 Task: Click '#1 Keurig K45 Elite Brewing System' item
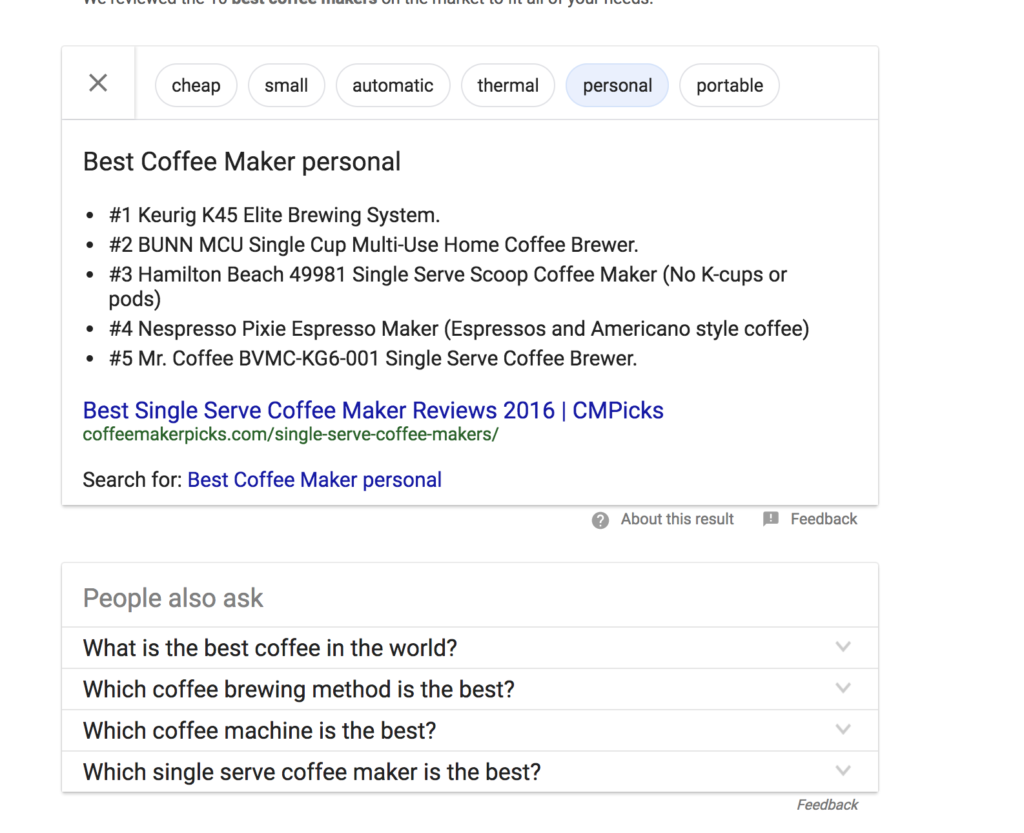(274, 215)
